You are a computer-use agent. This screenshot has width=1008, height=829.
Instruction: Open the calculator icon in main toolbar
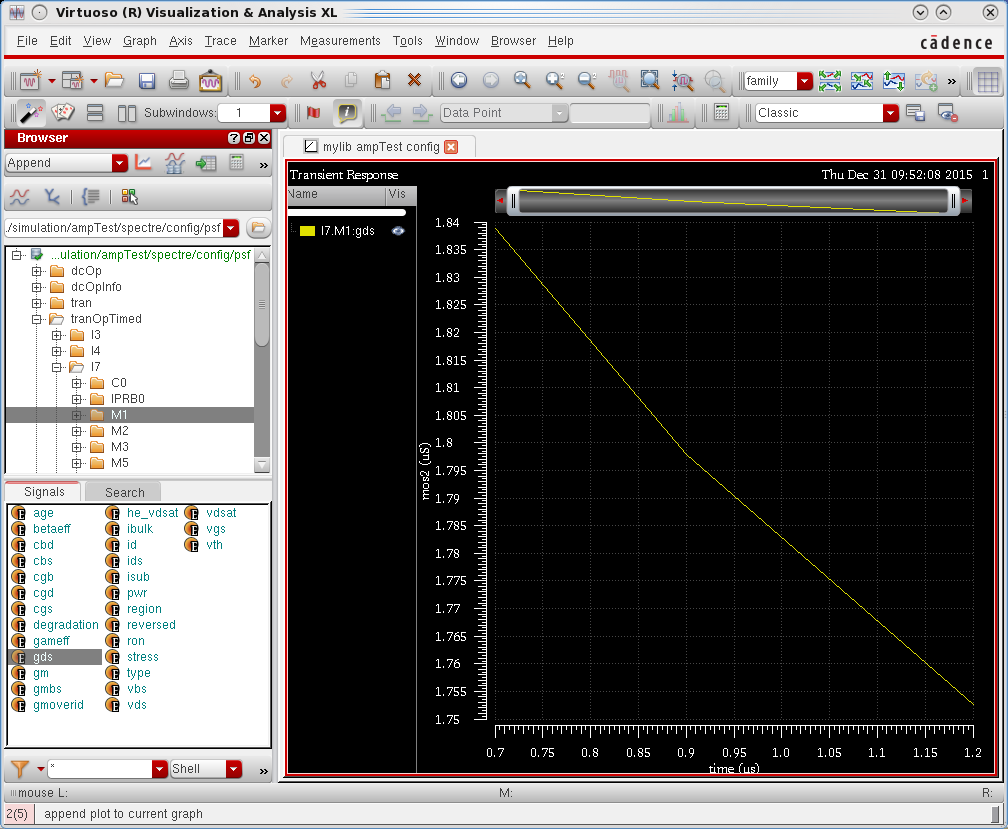point(721,113)
